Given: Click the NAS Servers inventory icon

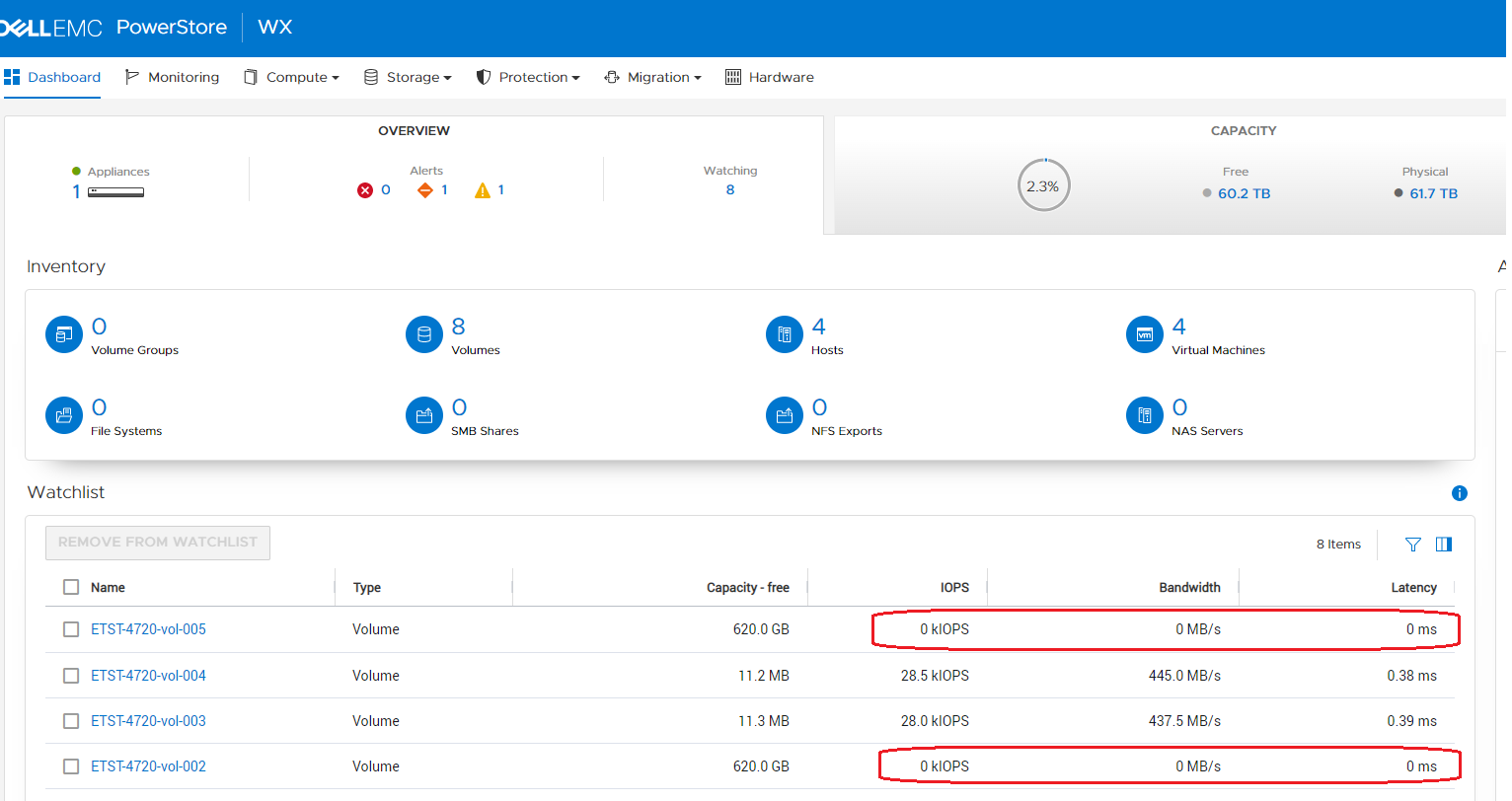Looking at the screenshot, I should 1145,415.
